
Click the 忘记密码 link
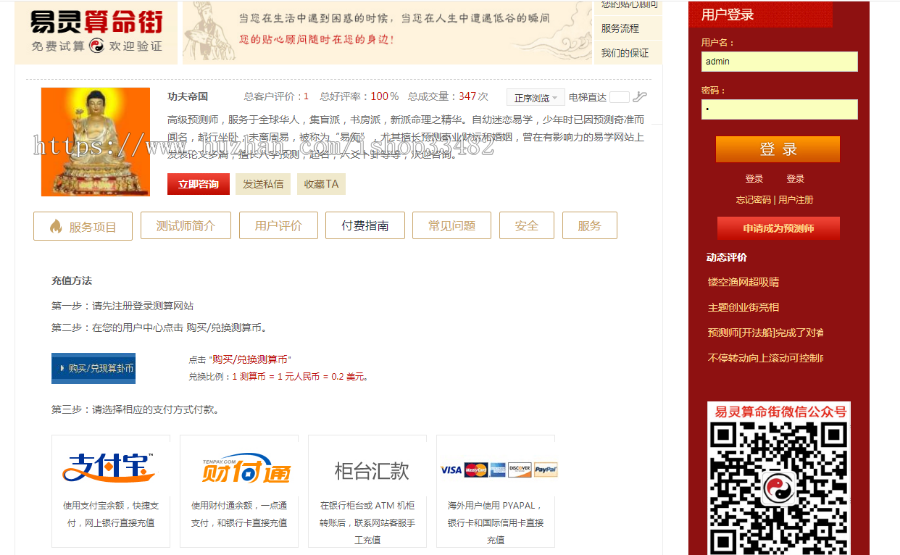pos(753,200)
